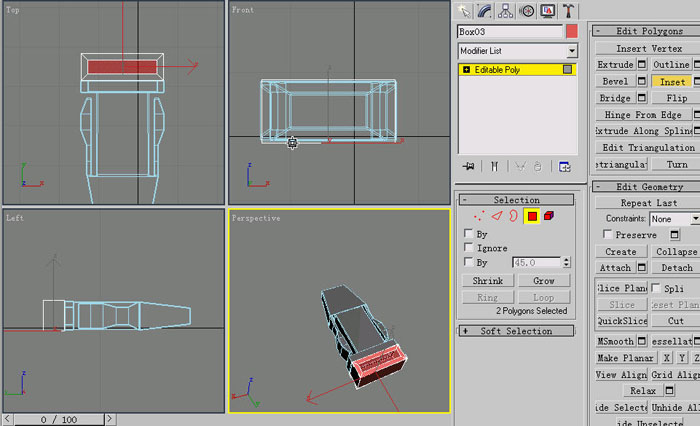Viewport: 700px width, 426px height.
Task: Select Element sub-object level icon
Action: tap(549, 216)
